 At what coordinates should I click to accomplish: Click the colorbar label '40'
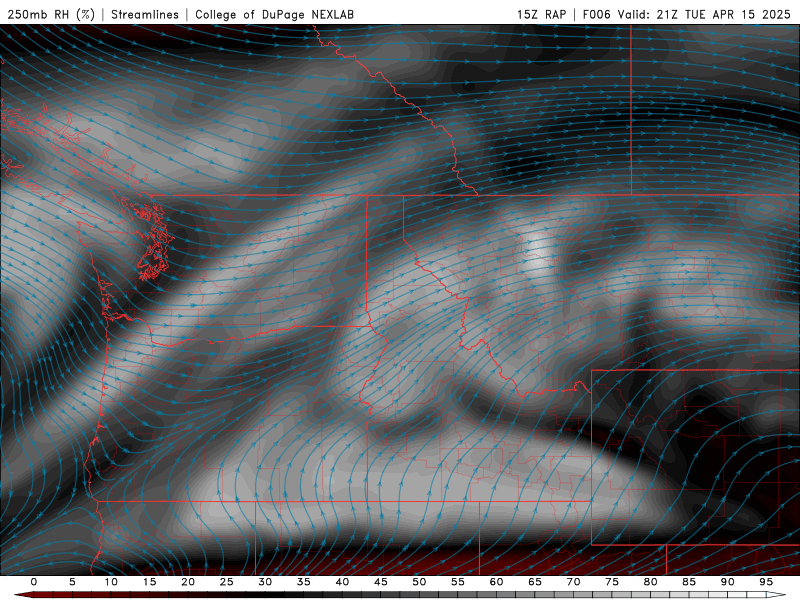(x=342, y=582)
